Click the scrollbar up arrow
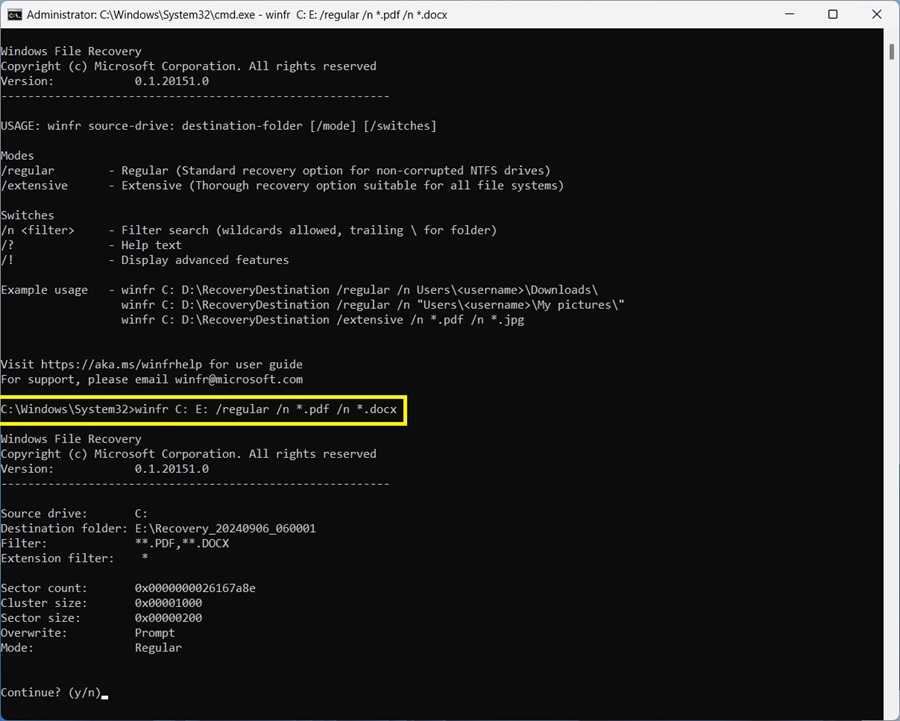Screen dimensions: 900x721 click(890, 37)
